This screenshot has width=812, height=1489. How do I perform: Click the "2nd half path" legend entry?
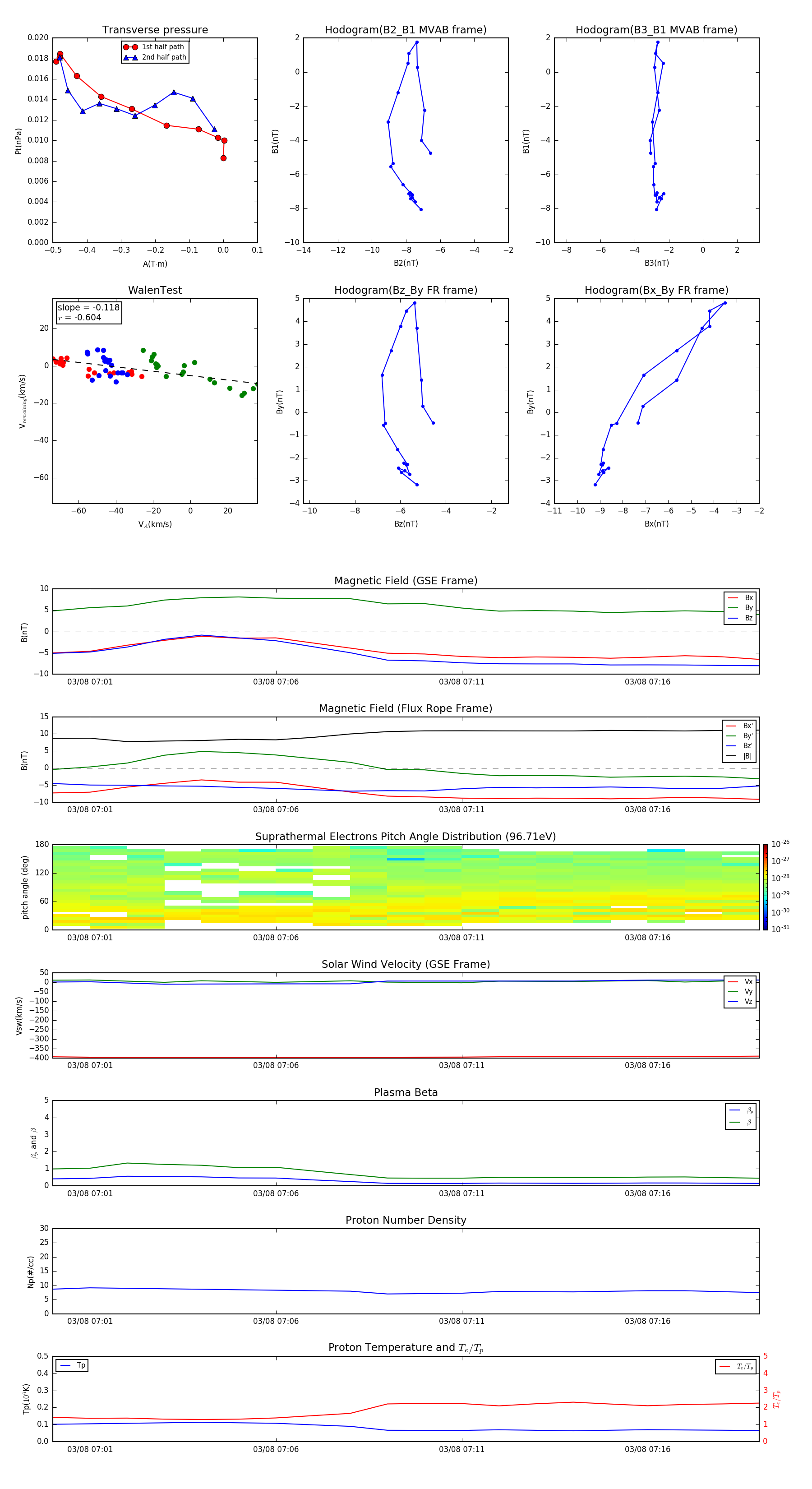pos(154,57)
